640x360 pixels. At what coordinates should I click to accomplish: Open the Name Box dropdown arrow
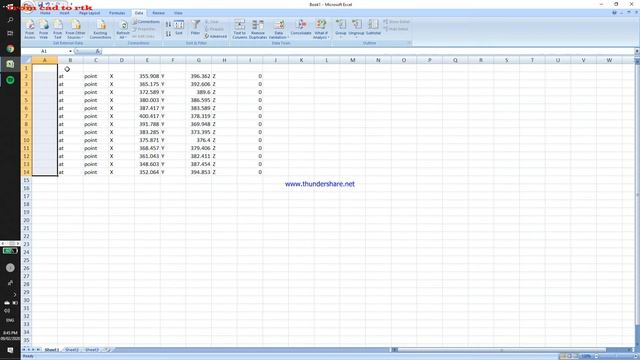pyautogui.click(x=70, y=51)
